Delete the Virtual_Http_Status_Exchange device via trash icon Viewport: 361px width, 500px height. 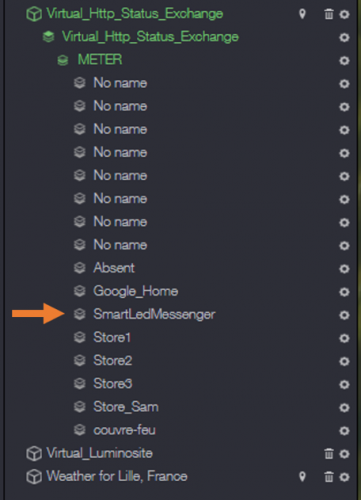coord(329,14)
